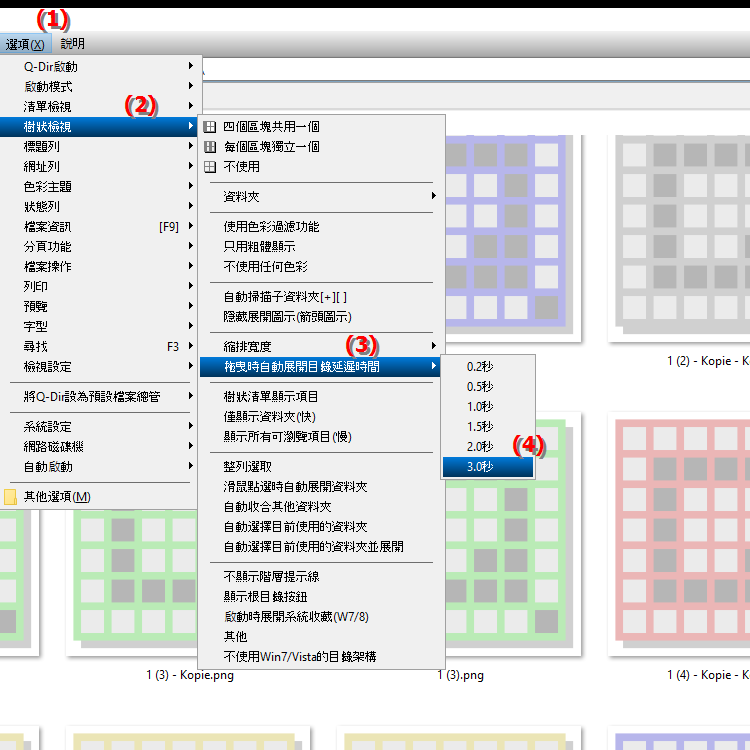Open the 網路磁碟機 submenu

(x=99, y=447)
